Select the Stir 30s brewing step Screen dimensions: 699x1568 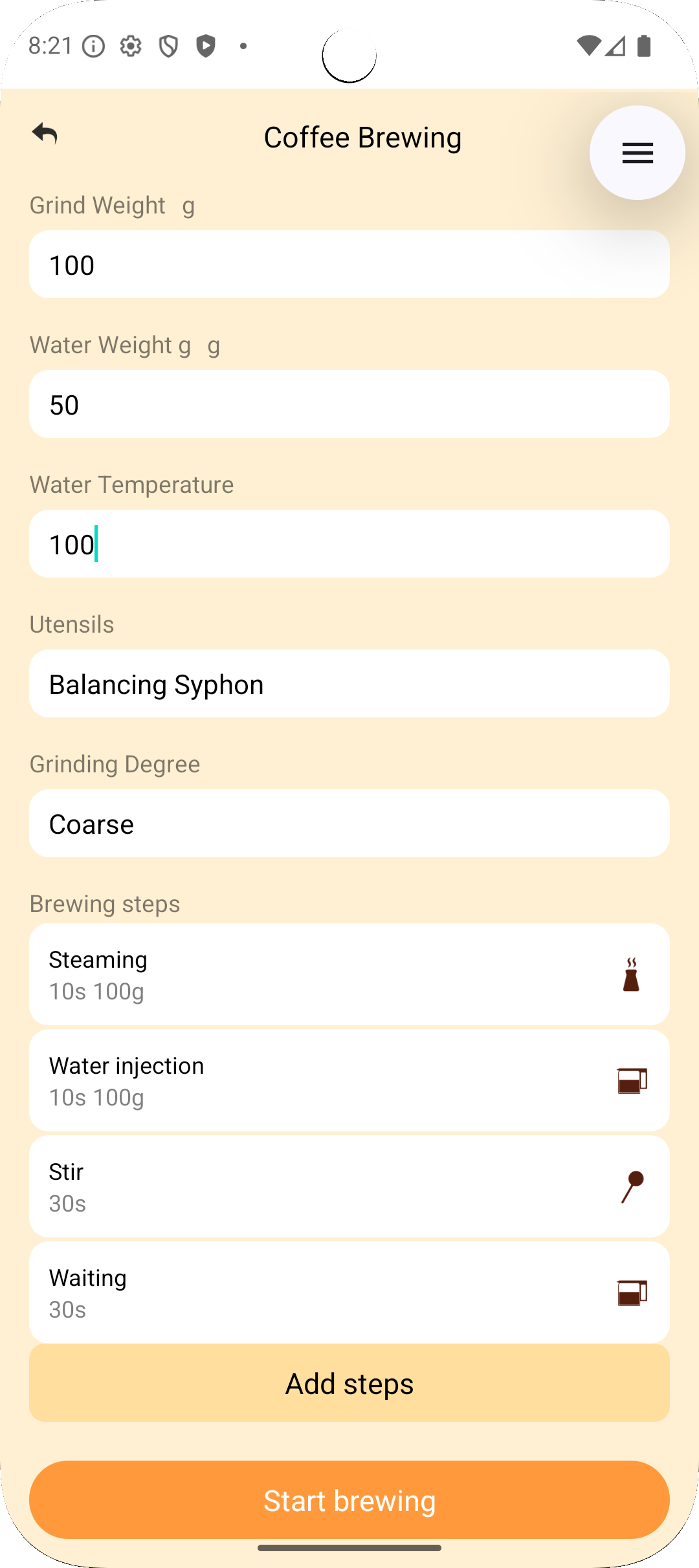point(311,1187)
